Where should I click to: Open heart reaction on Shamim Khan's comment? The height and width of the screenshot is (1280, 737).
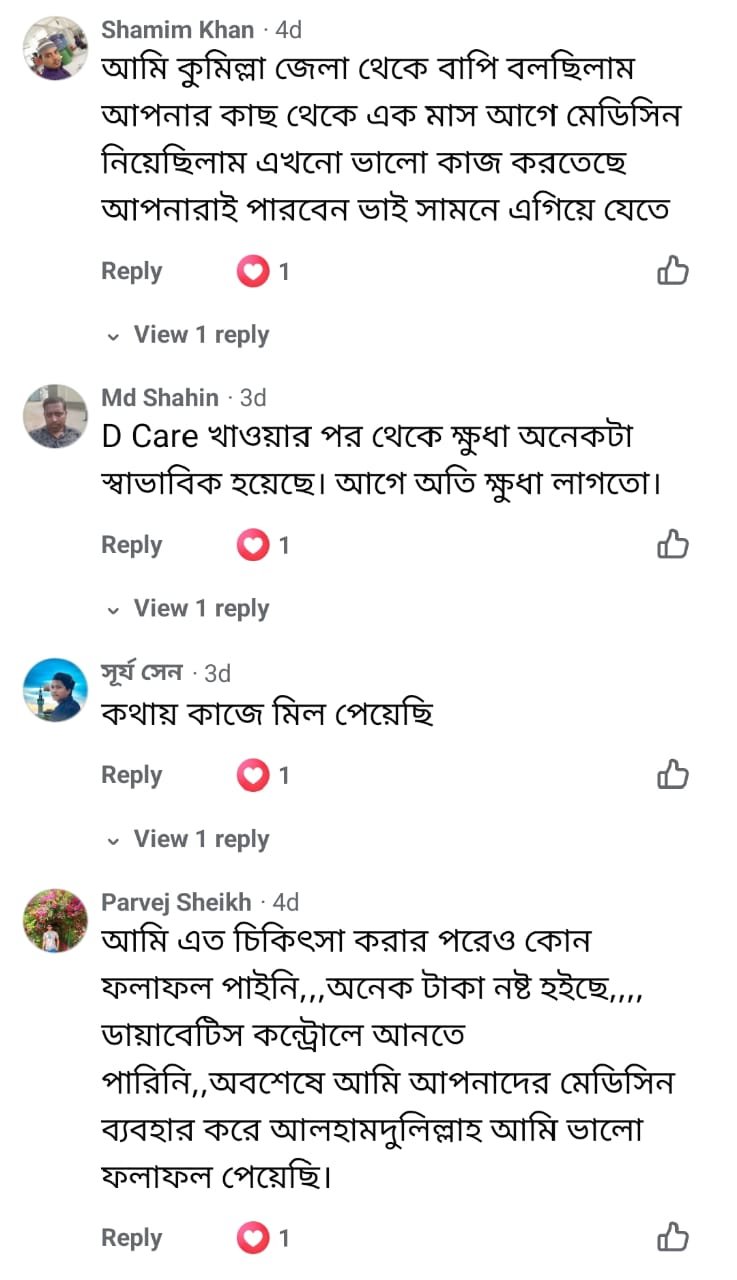tap(253, 271)
